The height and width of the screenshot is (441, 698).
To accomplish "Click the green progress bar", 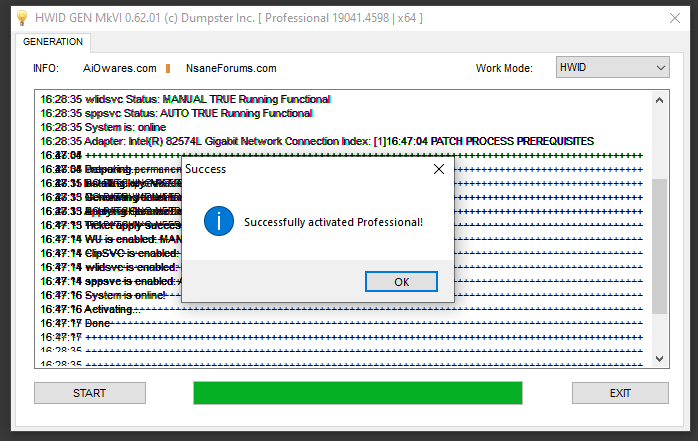I will click(357, 393).
